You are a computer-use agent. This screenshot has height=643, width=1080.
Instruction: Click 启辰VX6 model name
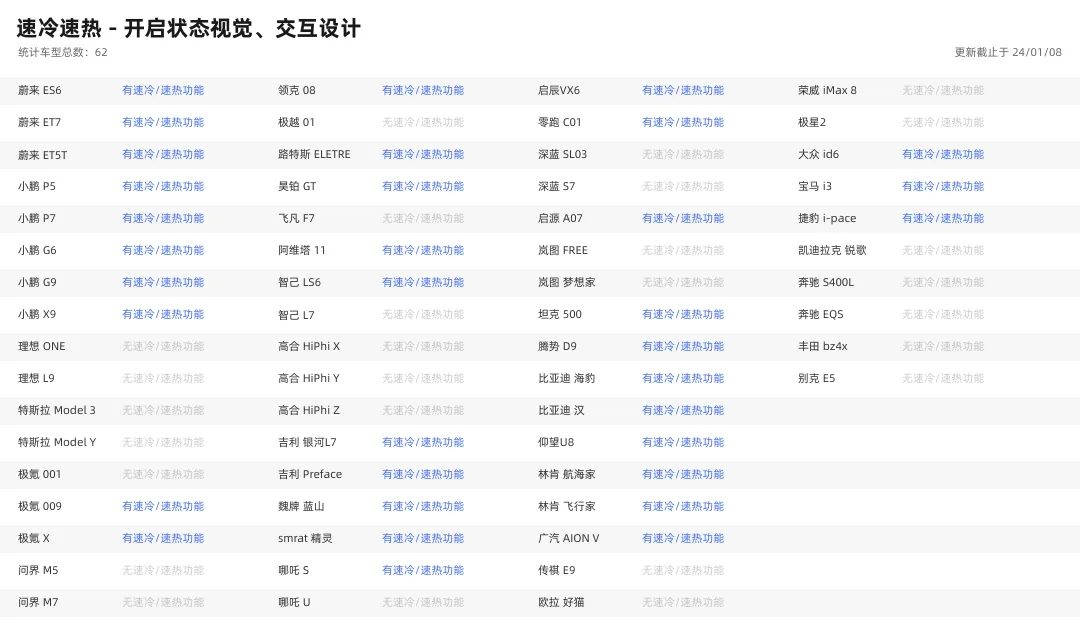coord(559,90)
